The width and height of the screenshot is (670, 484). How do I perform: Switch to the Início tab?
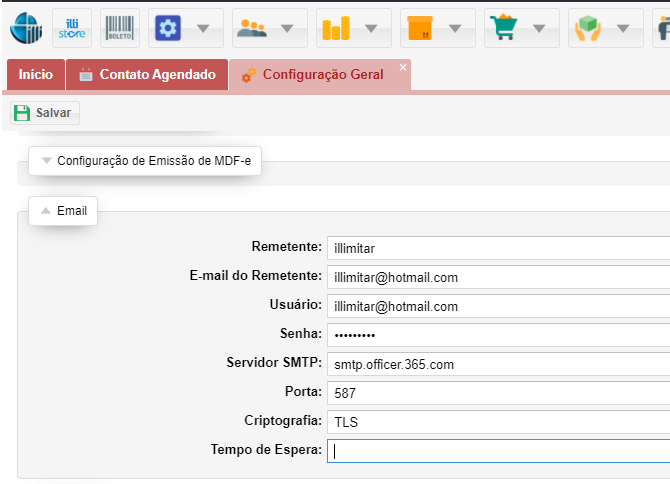coord(36,75)
